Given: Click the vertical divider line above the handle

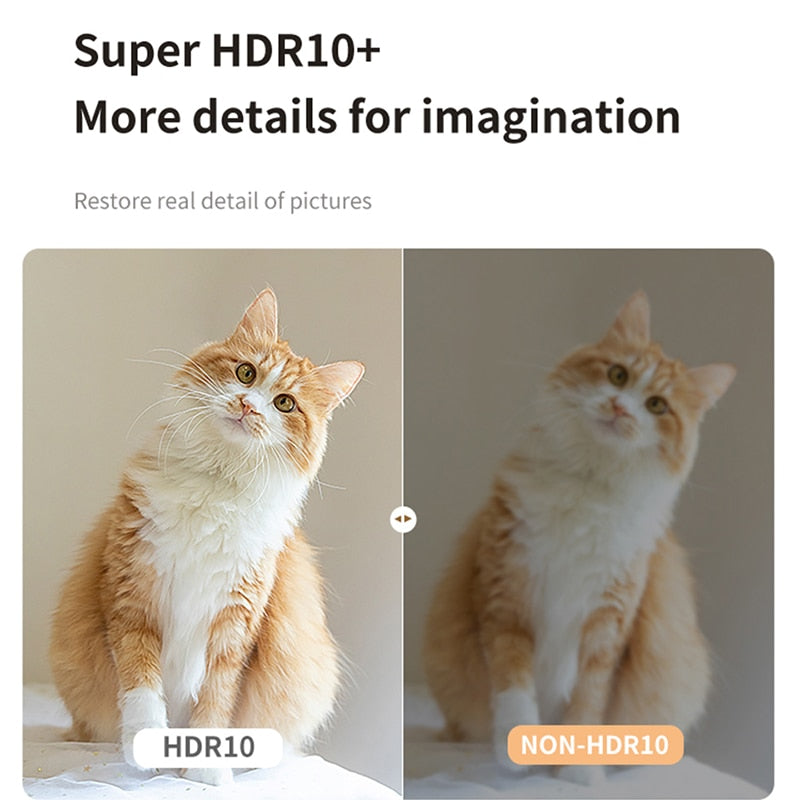Looking at the screenshot, I should 403,378.
